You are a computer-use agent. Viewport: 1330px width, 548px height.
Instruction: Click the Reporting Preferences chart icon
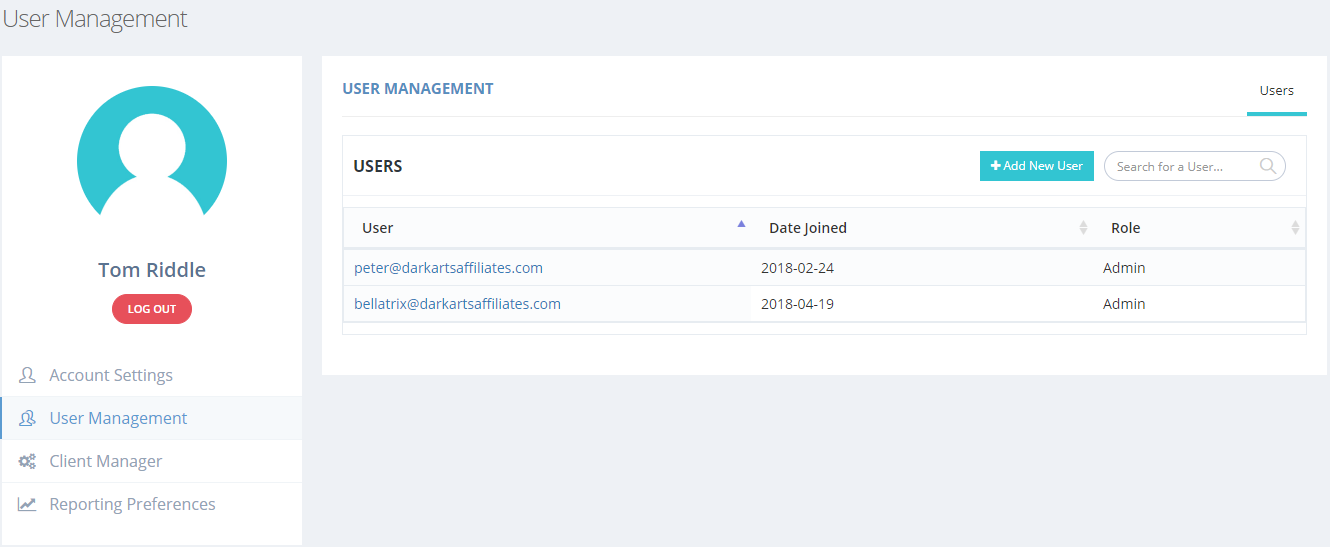(x=27, y=505)
